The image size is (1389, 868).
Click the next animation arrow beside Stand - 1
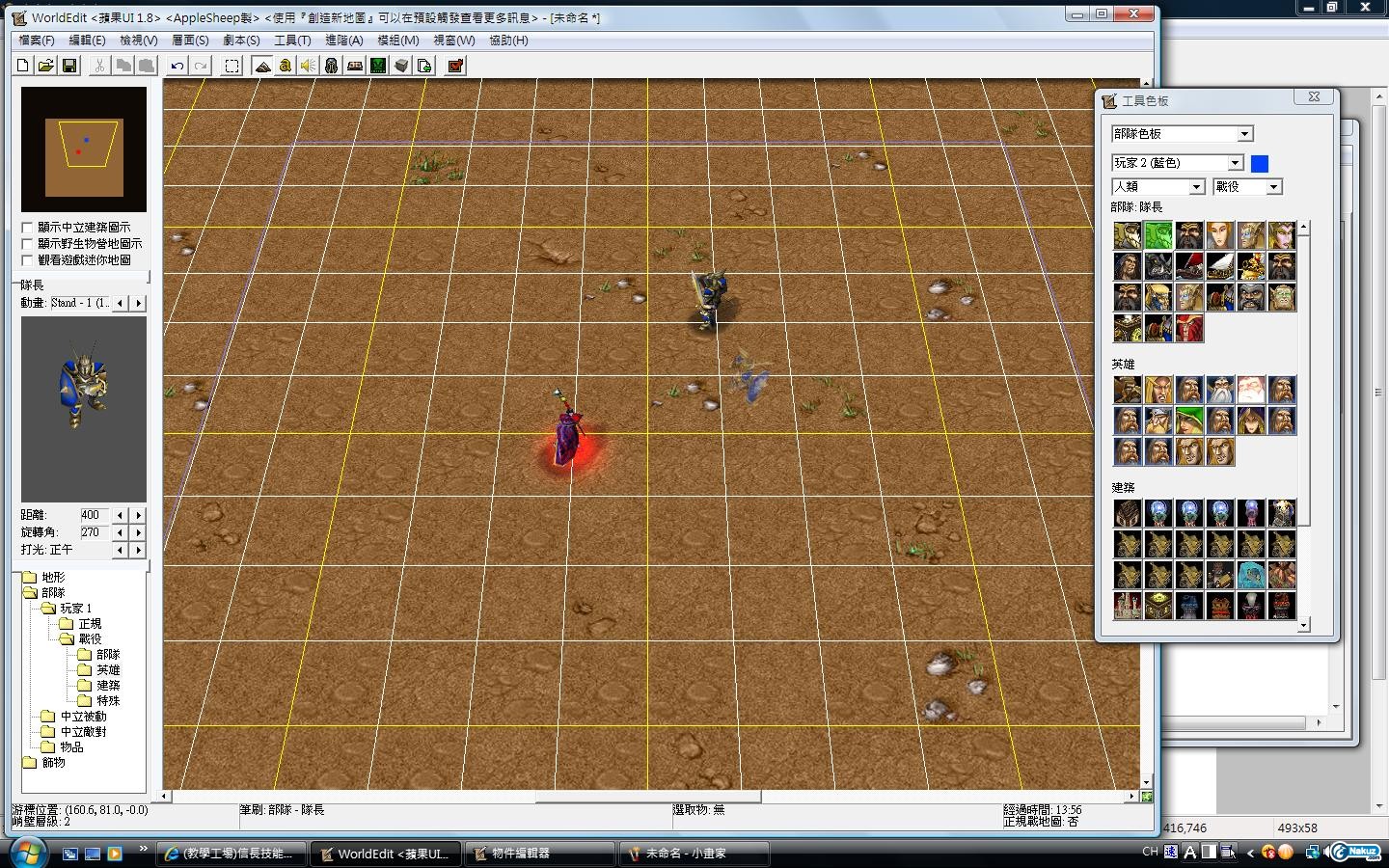pos(138,303)
